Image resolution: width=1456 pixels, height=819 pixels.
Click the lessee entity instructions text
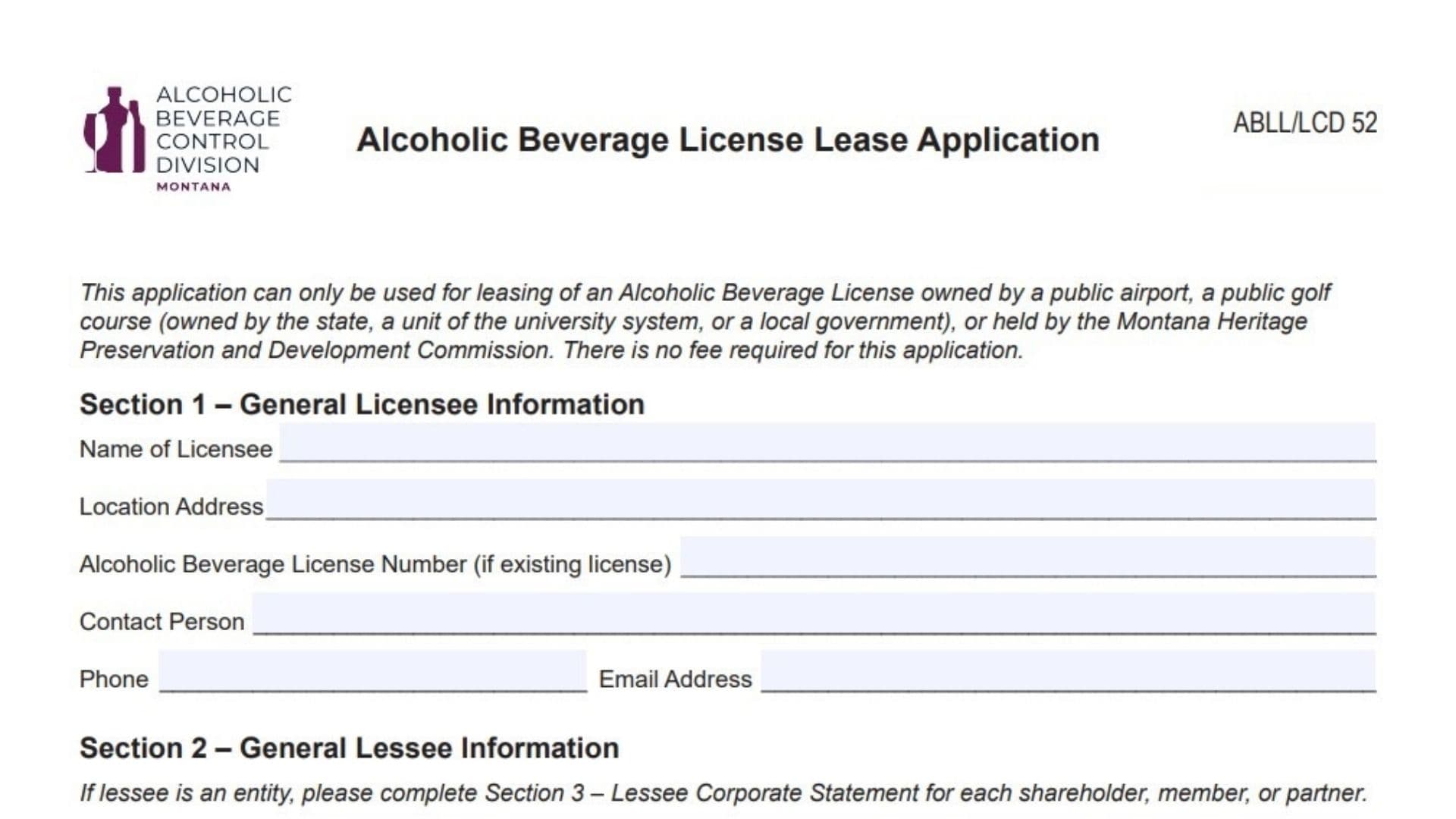(728, 793)
